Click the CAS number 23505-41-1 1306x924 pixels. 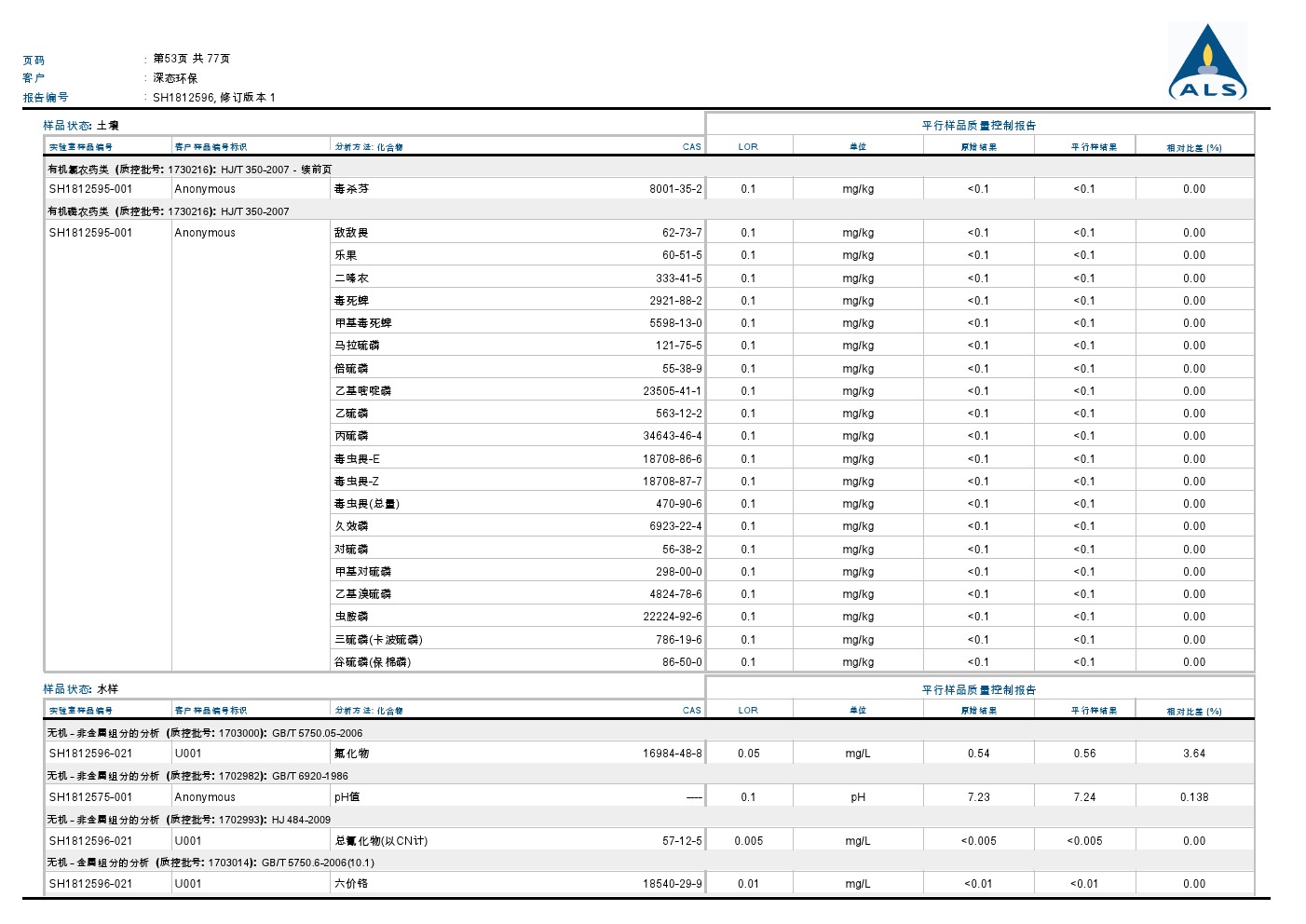click(672, 391)
